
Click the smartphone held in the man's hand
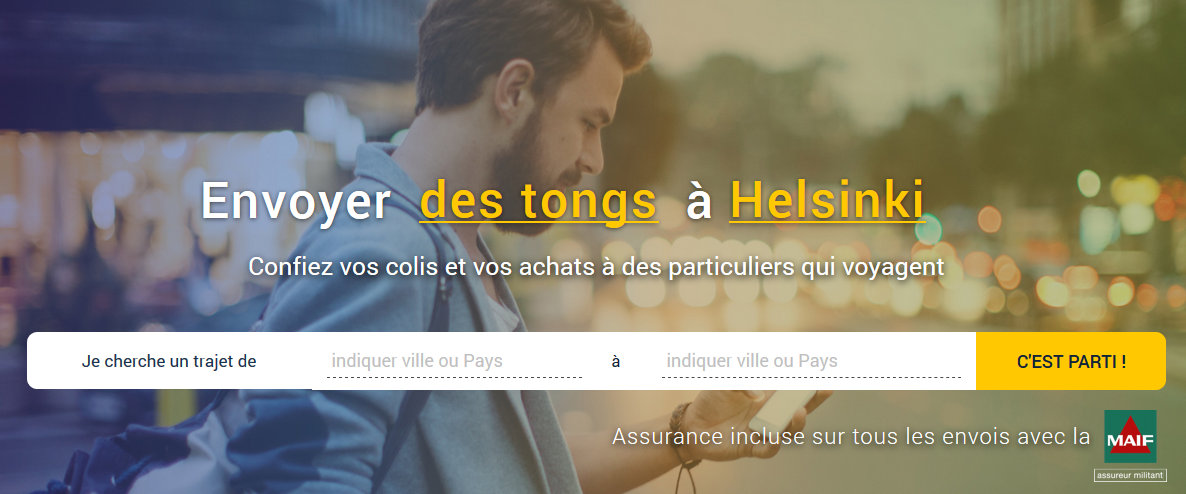click(x=783, y=409)
